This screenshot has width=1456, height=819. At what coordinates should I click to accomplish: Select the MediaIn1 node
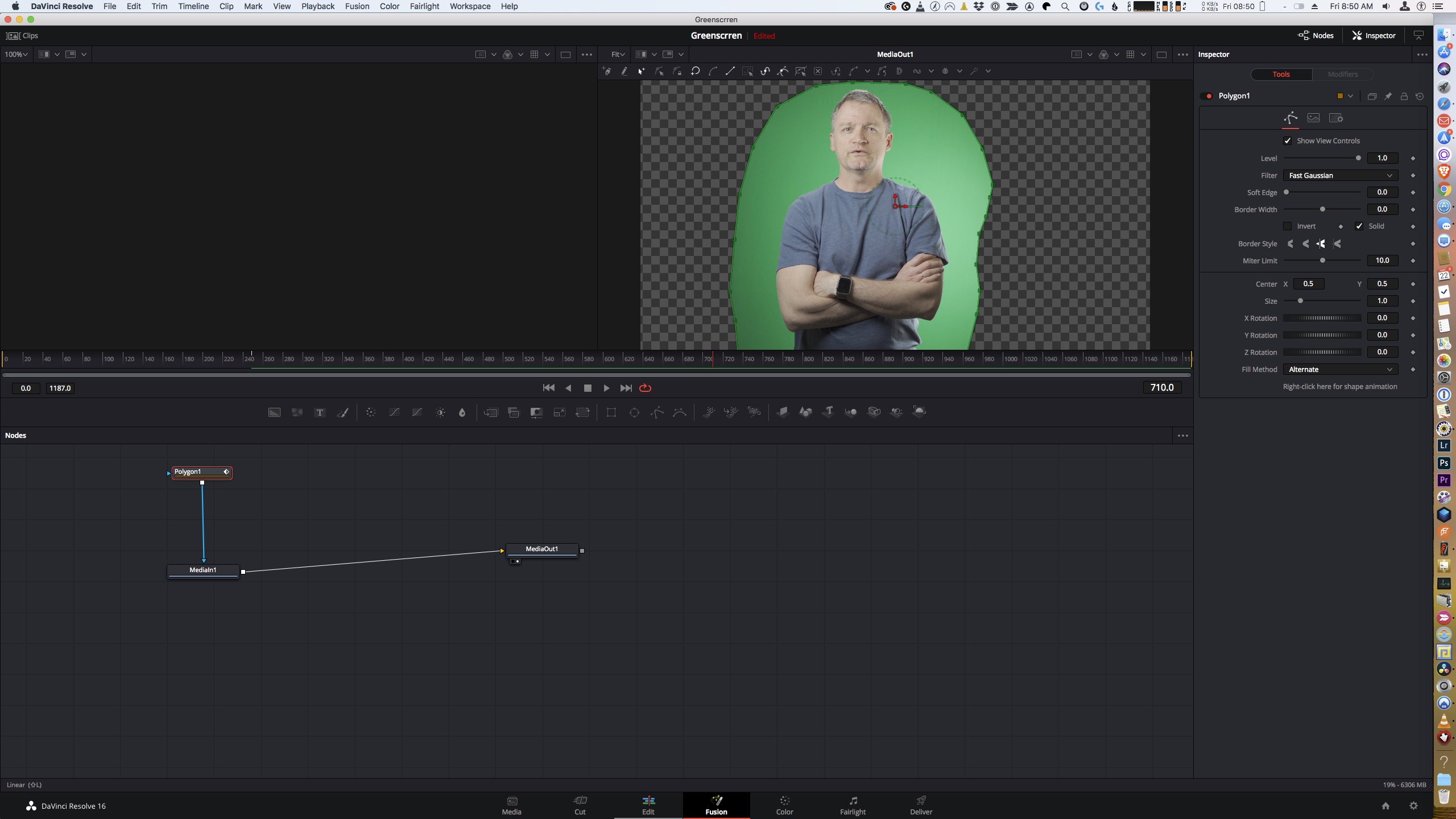(x=203, y=570)
